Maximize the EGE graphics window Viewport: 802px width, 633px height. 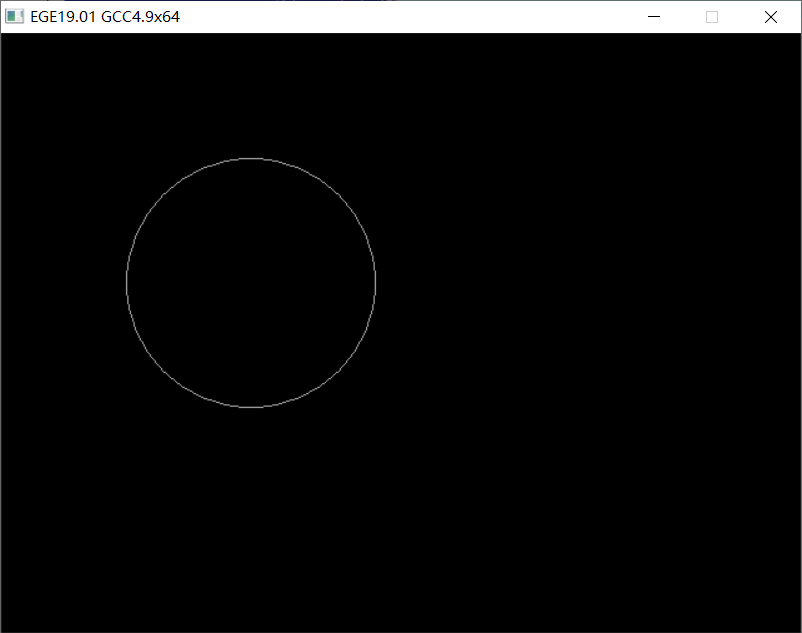pos(712,16)
